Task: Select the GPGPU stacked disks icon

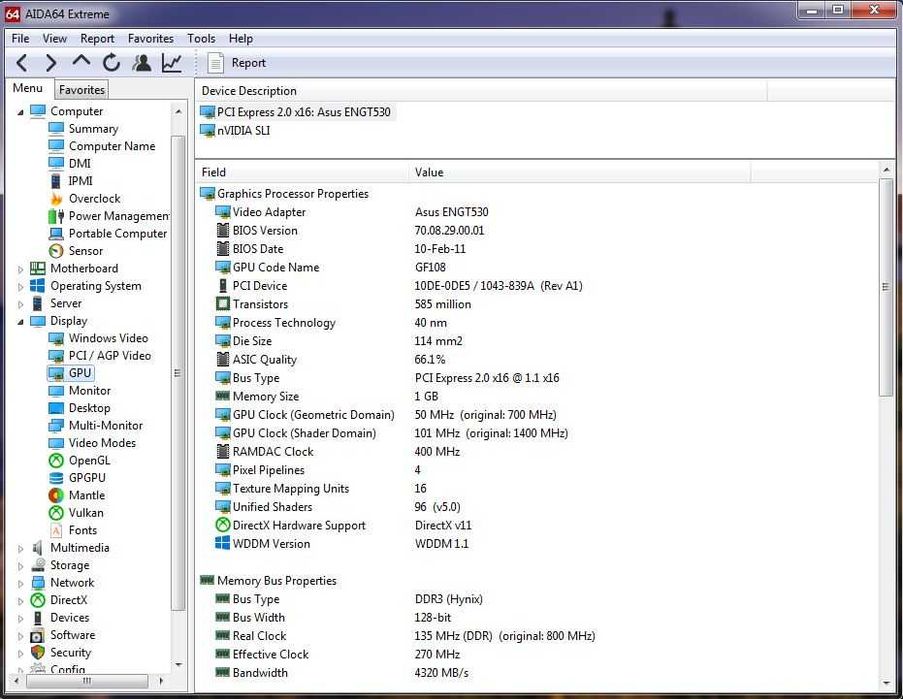Action: coord(56,478)
